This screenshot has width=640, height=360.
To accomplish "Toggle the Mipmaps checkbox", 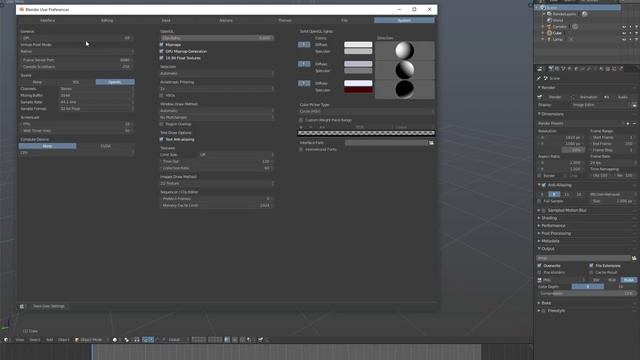I will coord(162,44).
